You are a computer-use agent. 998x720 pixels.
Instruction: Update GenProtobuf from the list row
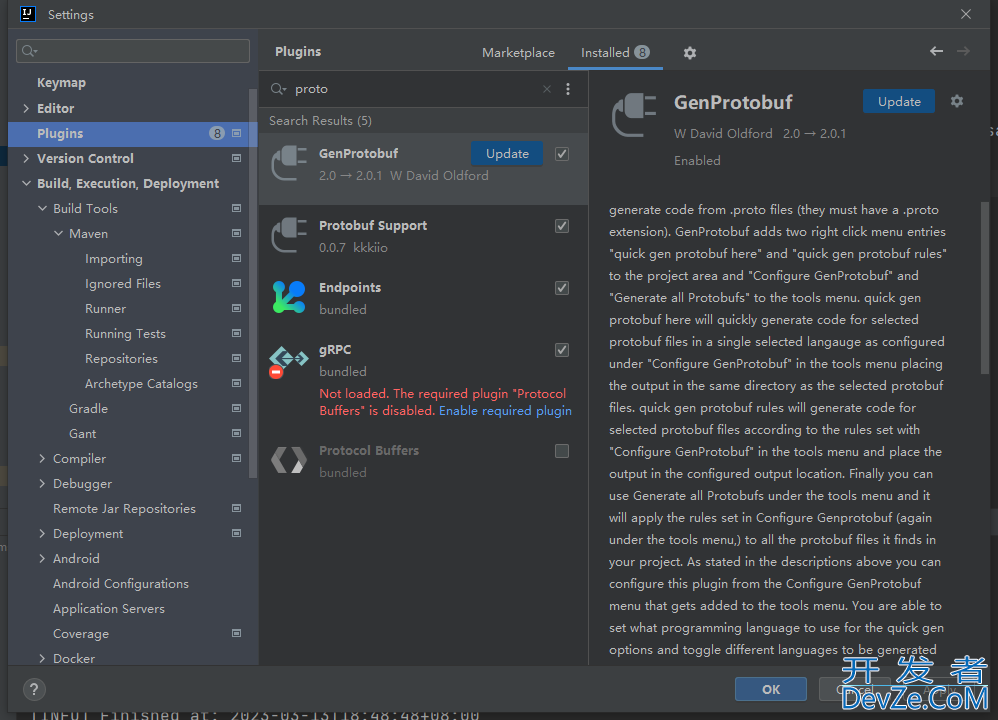click(507, 153)
